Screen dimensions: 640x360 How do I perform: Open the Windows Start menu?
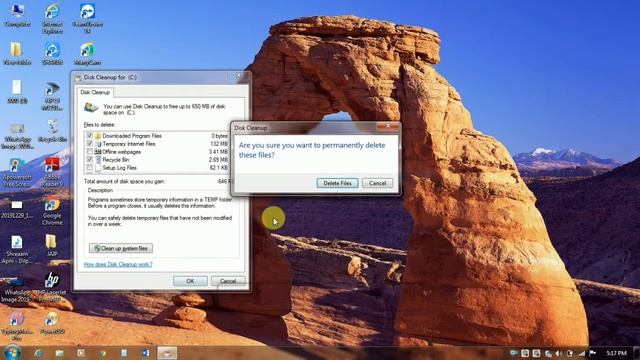click(12, 353)
